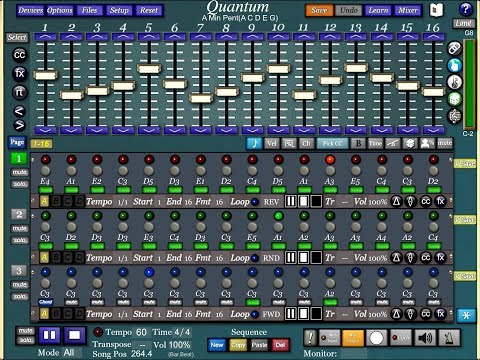Image resolution: width=480 pixels, height=360 pixels.
Task: Select the blue touch hand icon
Action: pos(454,65)
